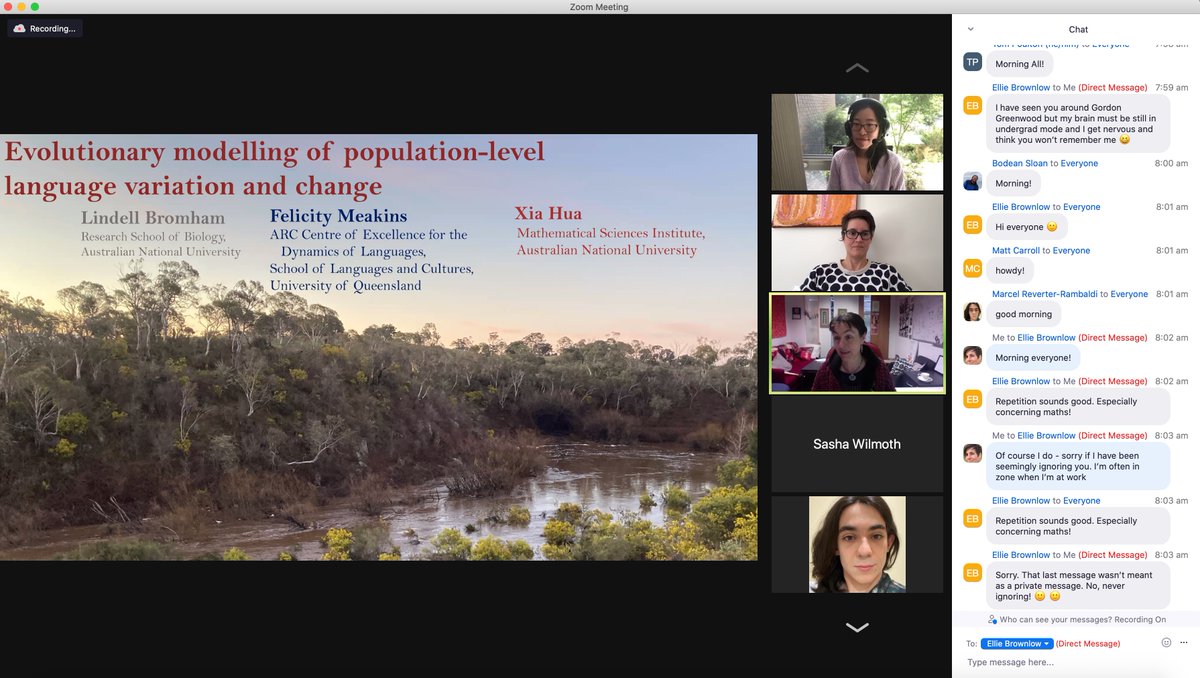Select the Sasha Wilmoth participant tile
The height and width of the screenshot is (678, 1200).
point(857,444)
